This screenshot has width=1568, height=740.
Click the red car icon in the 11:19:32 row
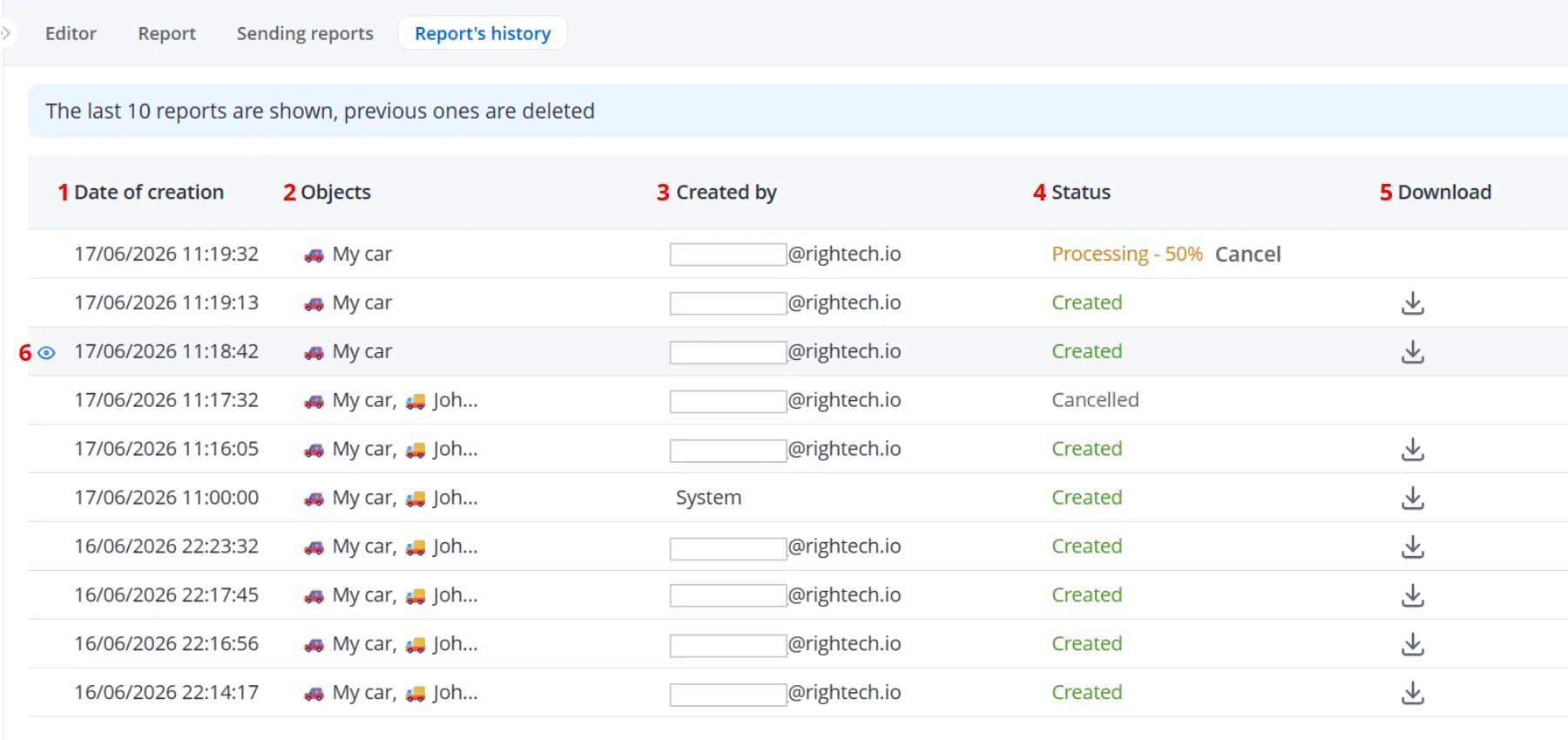click(x=314, y=255)
